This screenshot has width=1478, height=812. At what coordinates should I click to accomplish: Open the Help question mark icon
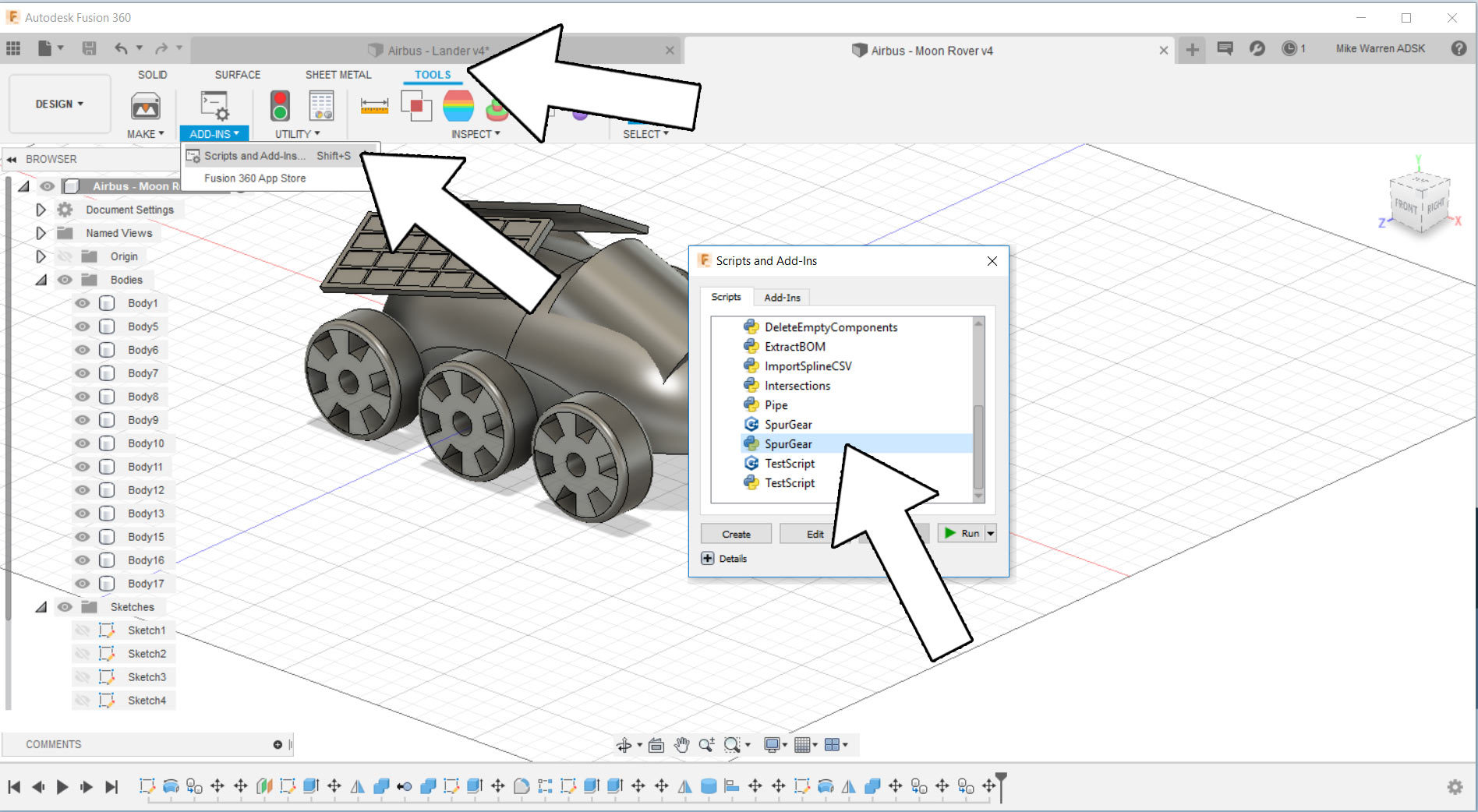click(1459, 48)
